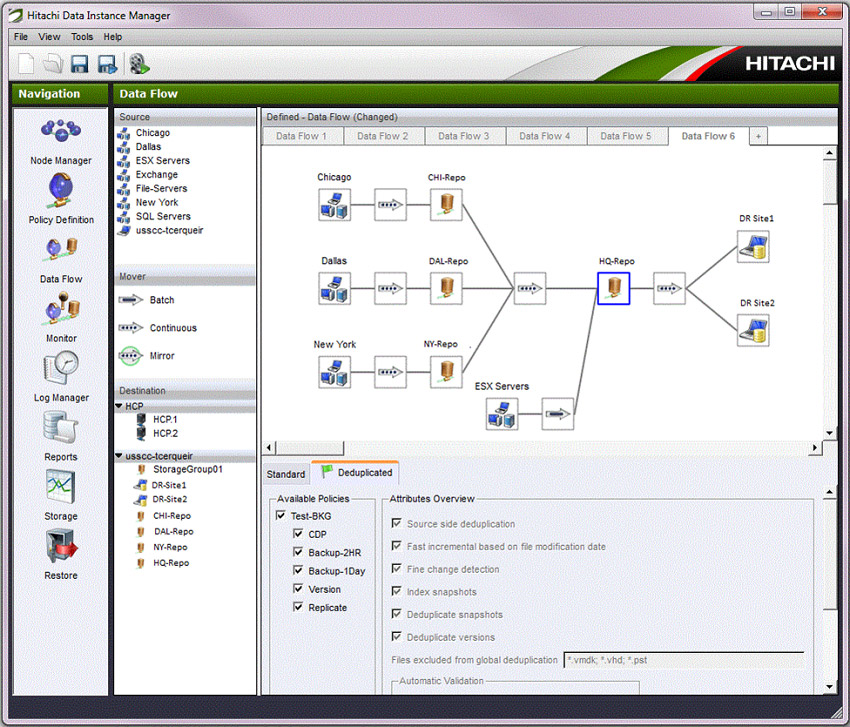This screenshot has width=850, height=727.
Task: Switch to the Data Flow 5 tab
Action: coord(626,136)
